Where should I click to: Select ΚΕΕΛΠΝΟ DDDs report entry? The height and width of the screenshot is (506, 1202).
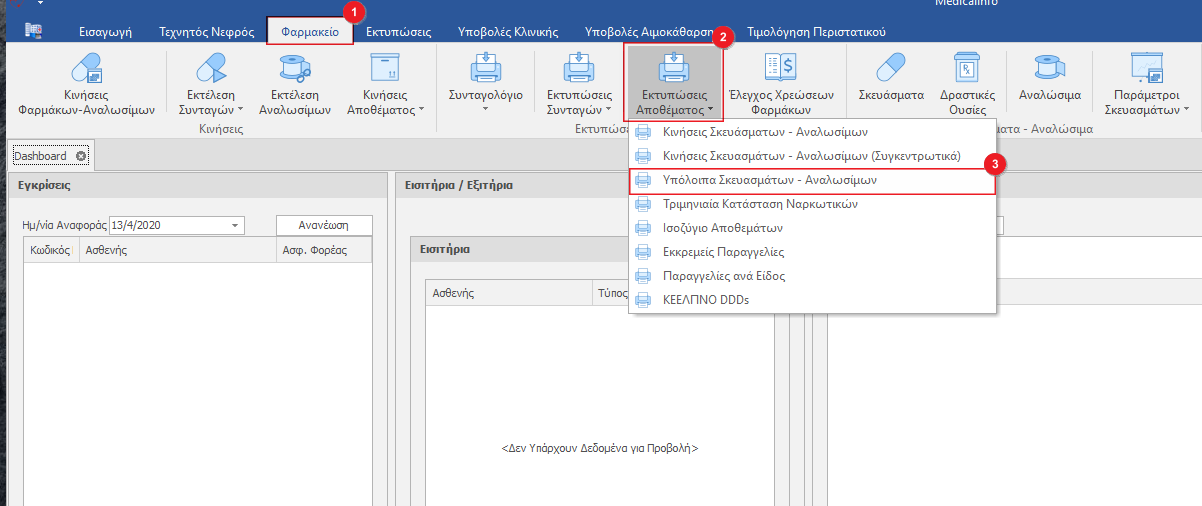click(705, 300)
